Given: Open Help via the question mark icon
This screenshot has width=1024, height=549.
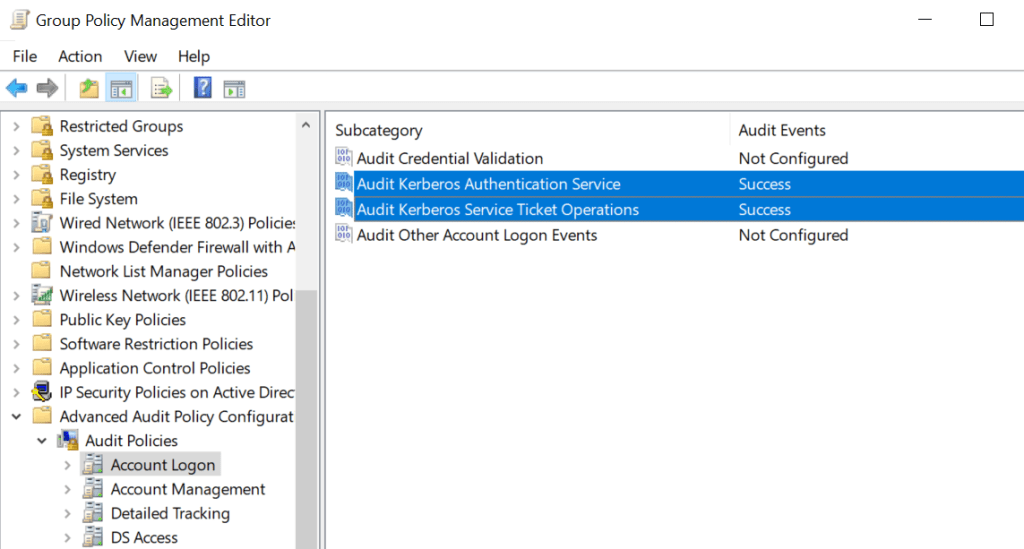Looking at the screenshot, I should pos(202,89).
